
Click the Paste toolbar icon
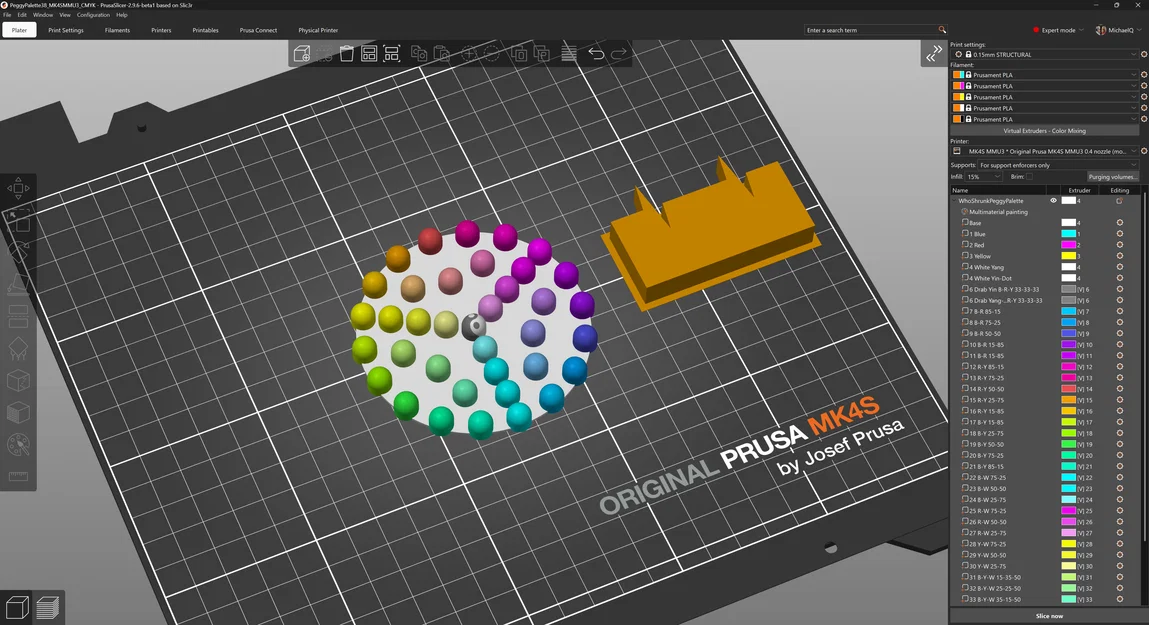click(x=441, y=53)
